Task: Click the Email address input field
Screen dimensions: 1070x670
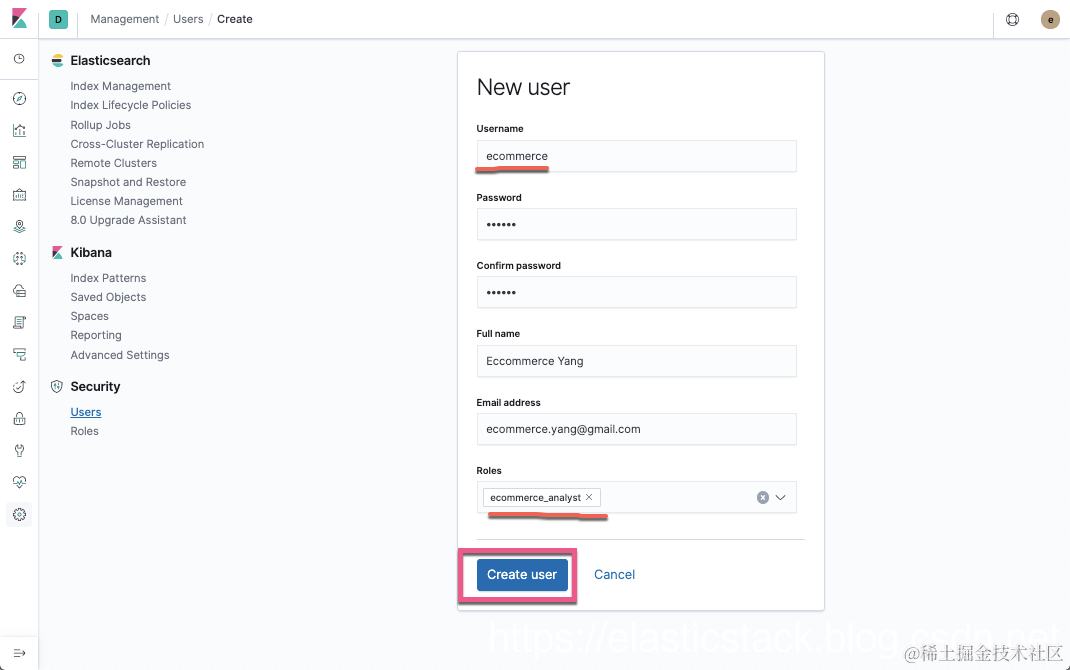Action: [x=636, y=429]
